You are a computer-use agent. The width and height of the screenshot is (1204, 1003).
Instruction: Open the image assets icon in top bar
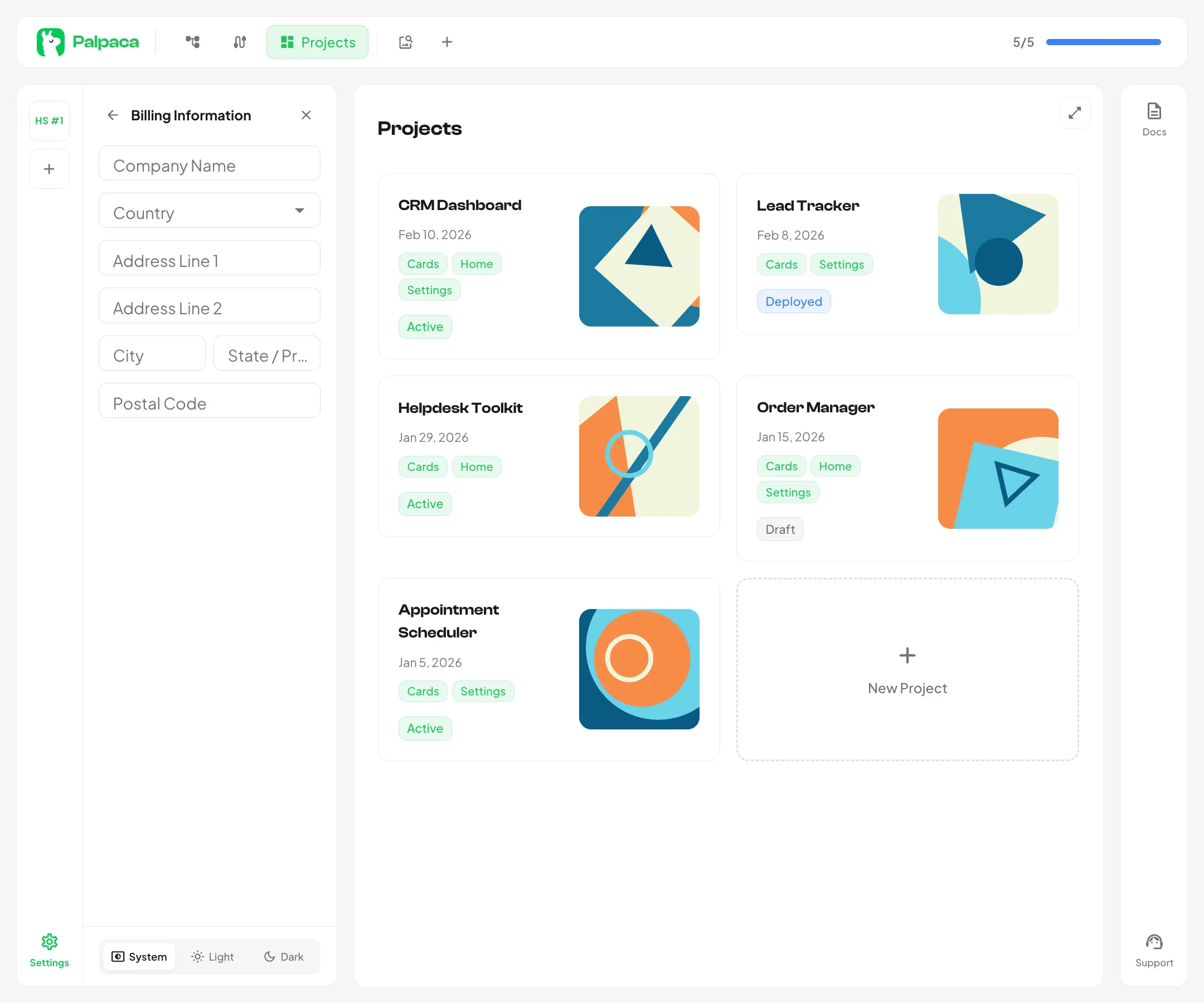(x=405, y=42)
